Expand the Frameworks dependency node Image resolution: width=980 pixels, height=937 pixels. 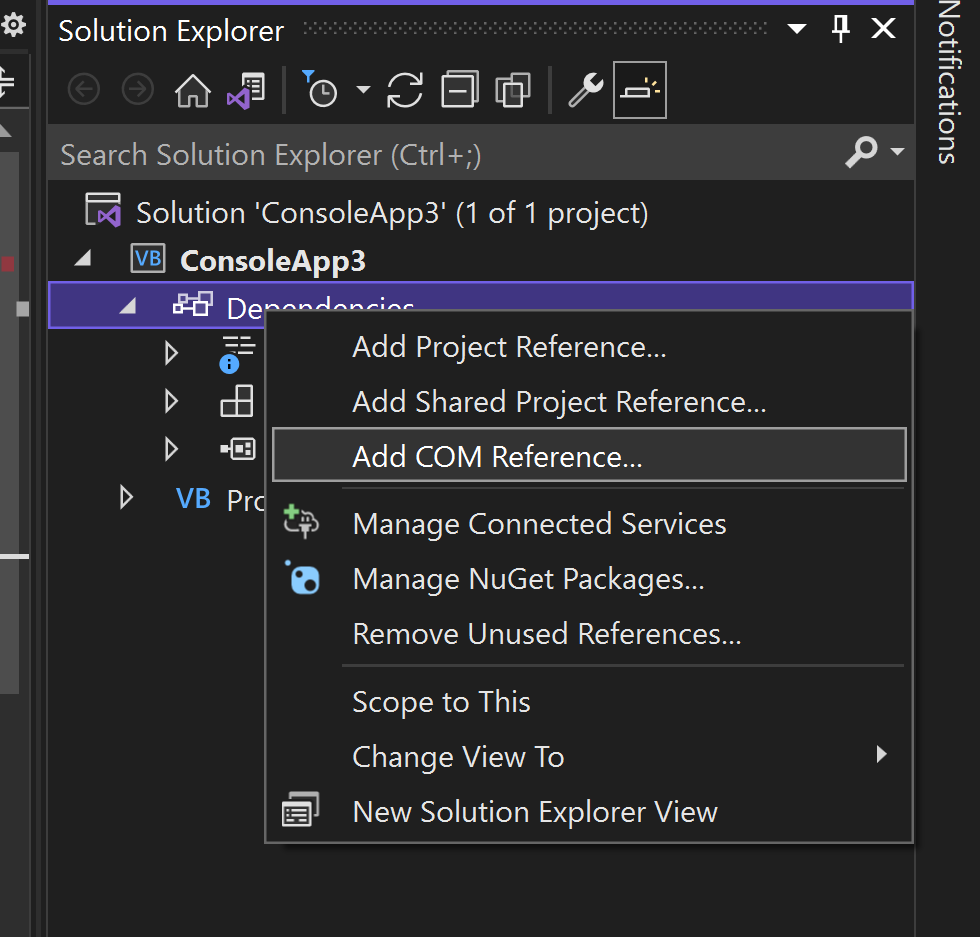[171, 401]
